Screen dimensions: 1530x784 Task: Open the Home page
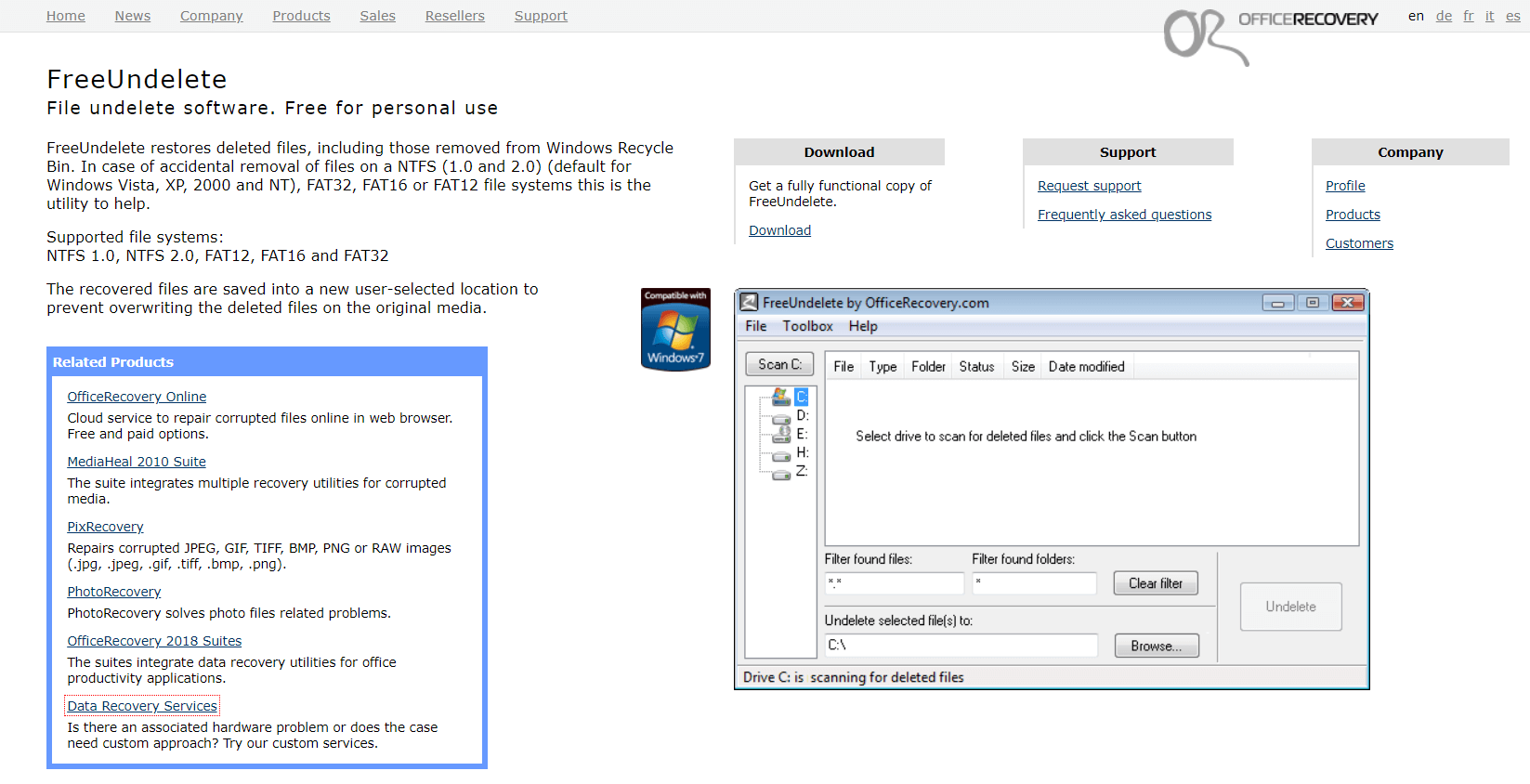pos(66,16)
